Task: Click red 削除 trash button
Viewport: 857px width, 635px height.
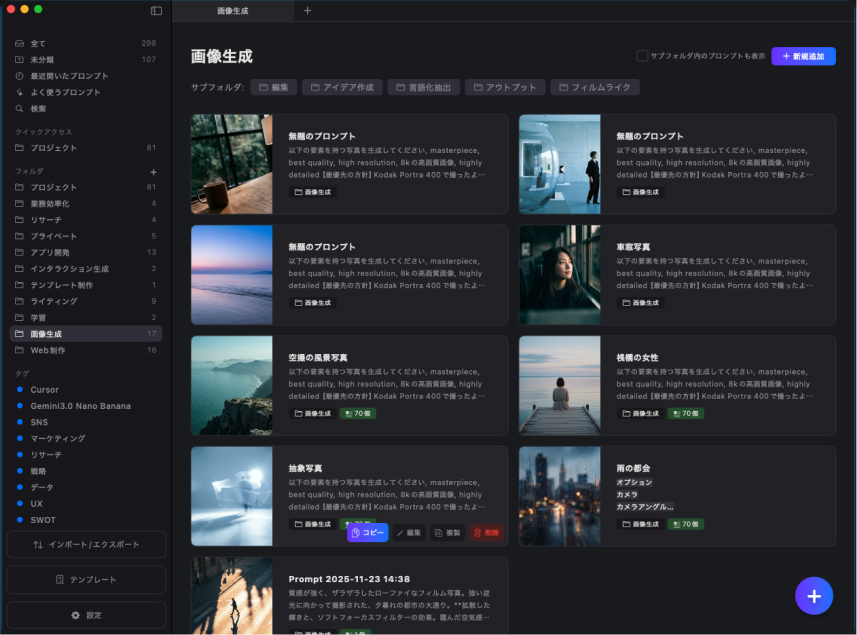Action: [486, 533]
